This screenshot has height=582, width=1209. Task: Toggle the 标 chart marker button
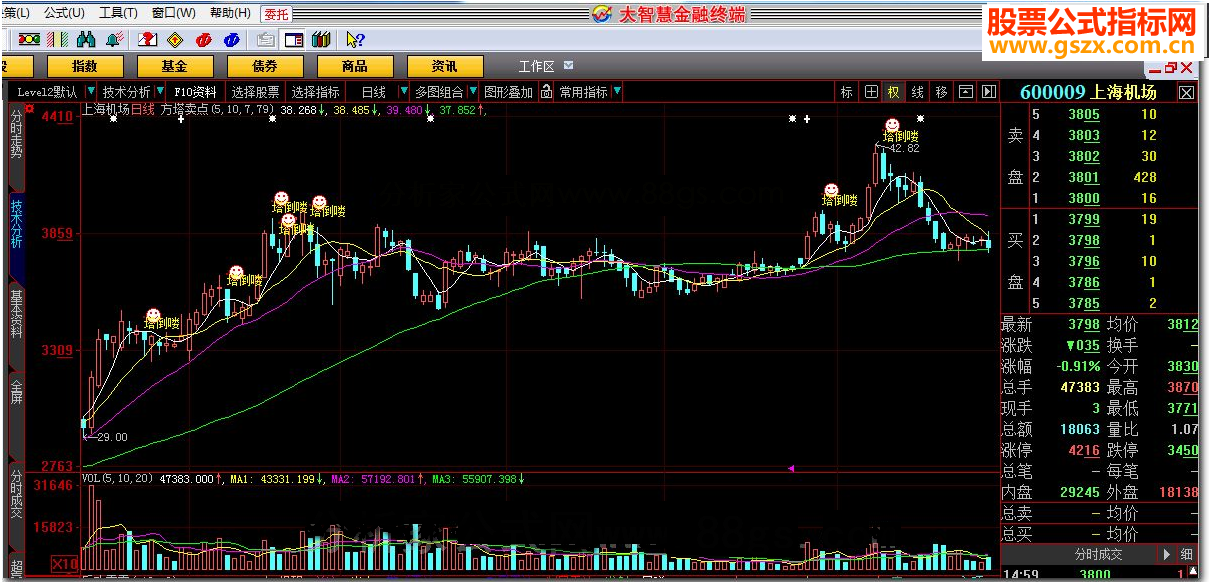tap(847, 92)
